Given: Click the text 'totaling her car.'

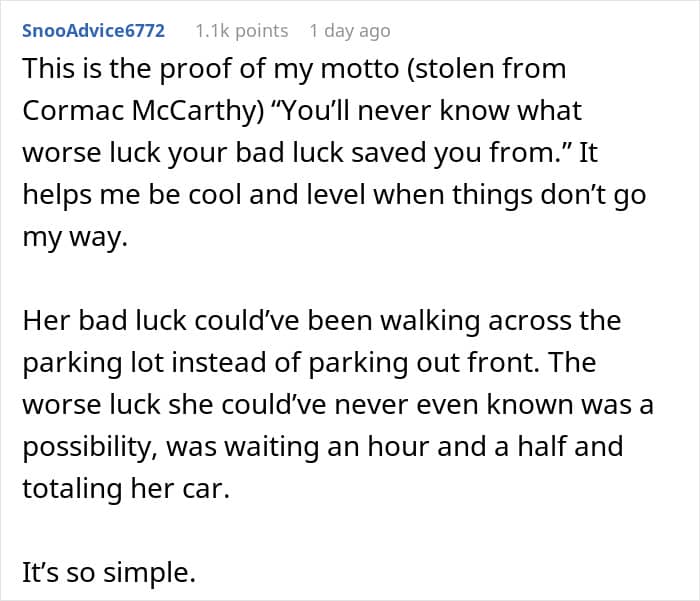Looking at the screenshot, I should (x=126, y=488).
